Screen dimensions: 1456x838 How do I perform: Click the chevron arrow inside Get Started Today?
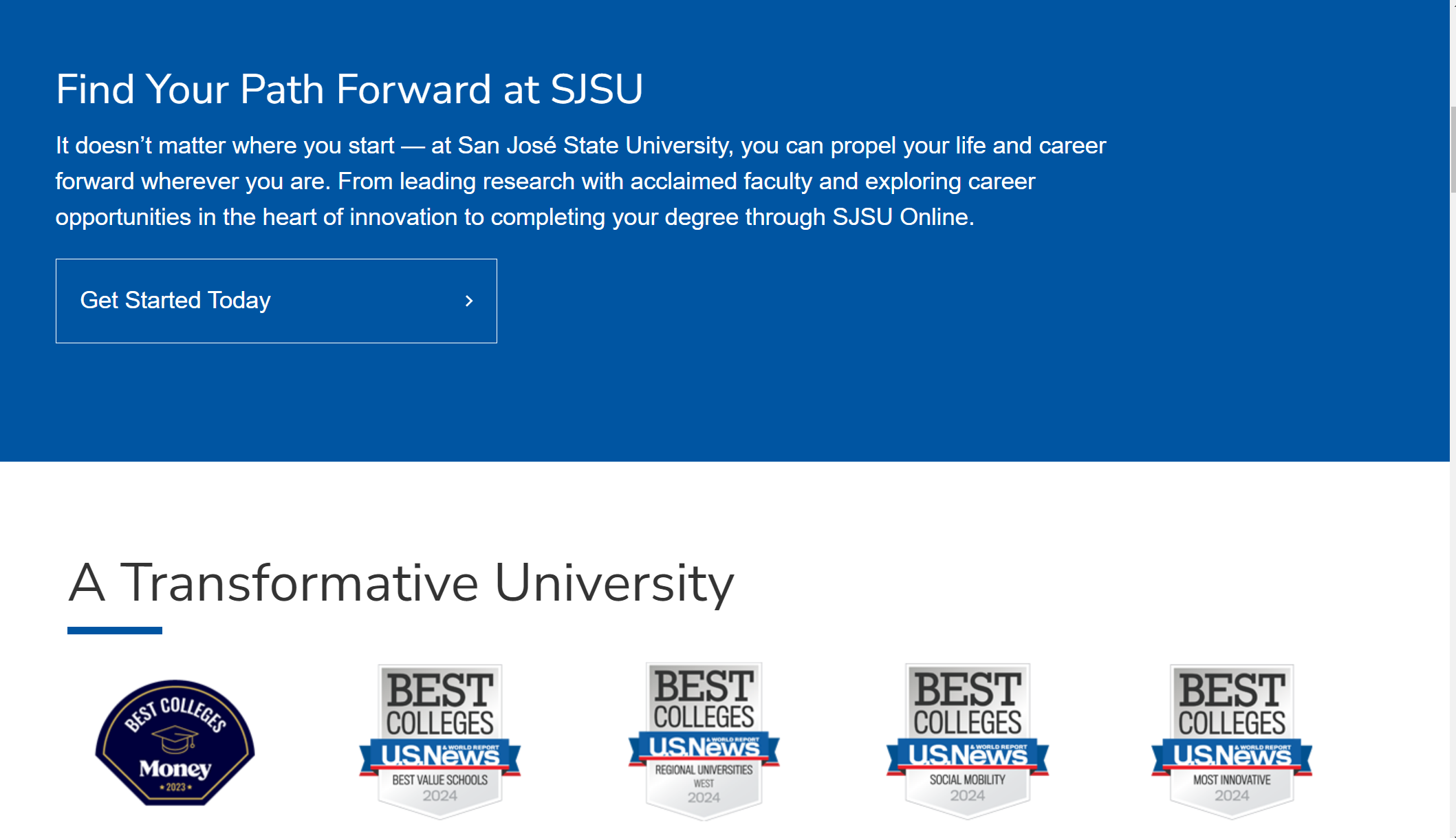click(x=469, y=301)
